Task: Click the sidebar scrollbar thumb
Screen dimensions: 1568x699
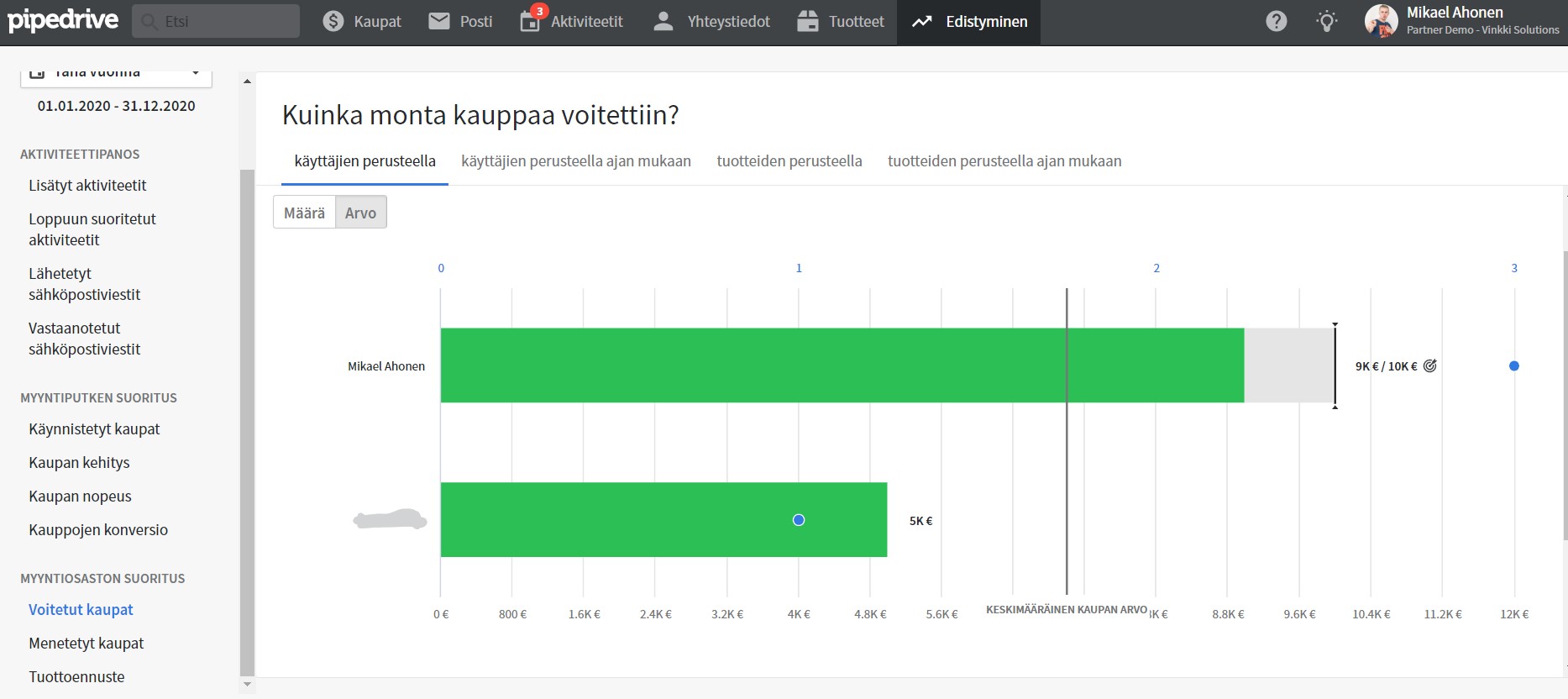Action: click(247, 423)
